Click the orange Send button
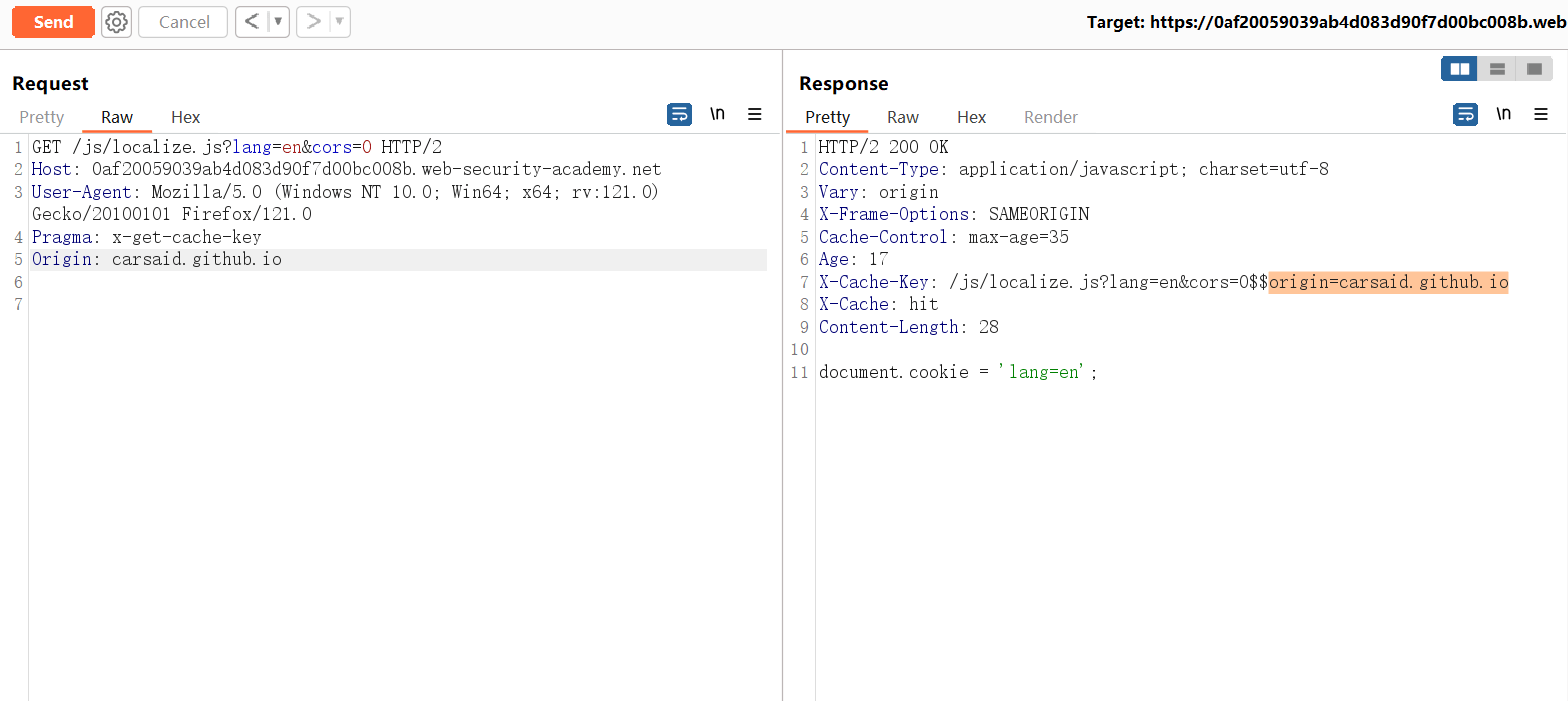 [x=53, y=22]
